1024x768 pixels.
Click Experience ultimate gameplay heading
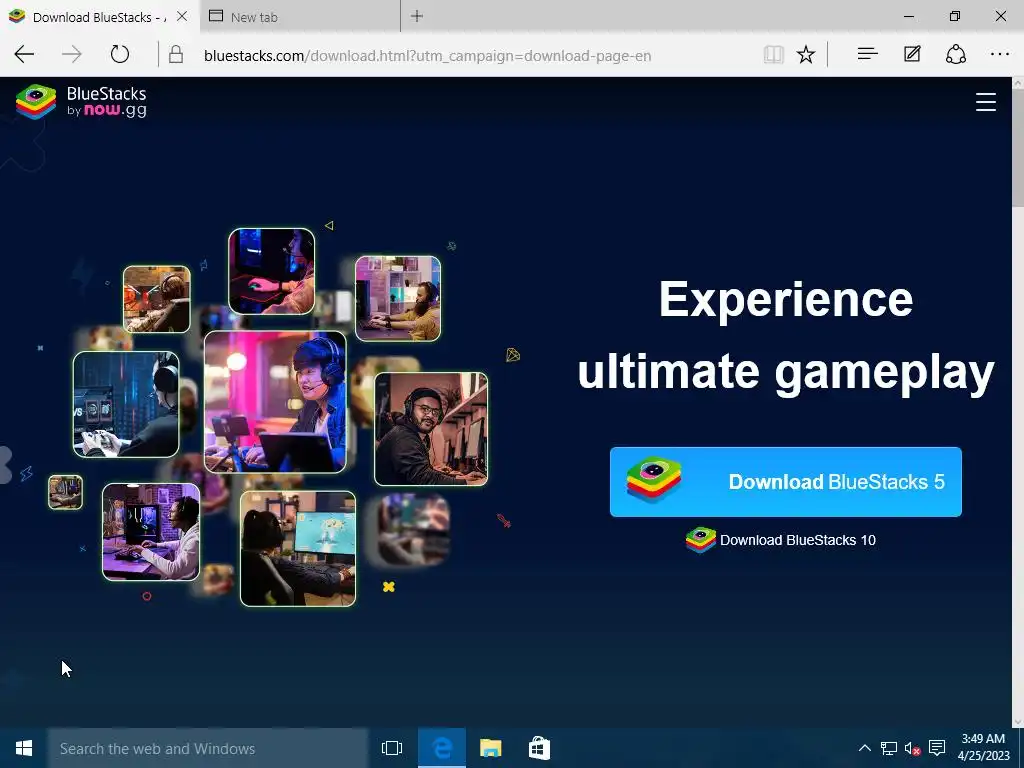(x=786, y=336)
